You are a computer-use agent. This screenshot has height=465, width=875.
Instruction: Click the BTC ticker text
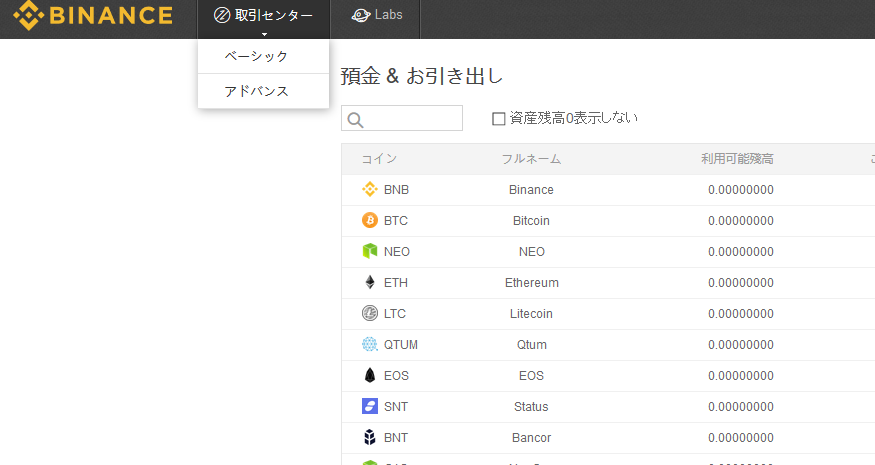[x=396, y=221]
